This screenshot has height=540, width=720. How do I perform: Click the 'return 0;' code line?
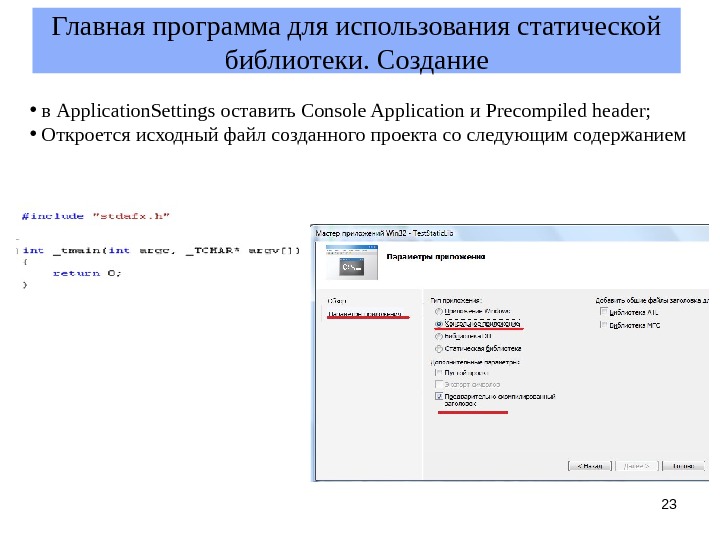point(87,273)
